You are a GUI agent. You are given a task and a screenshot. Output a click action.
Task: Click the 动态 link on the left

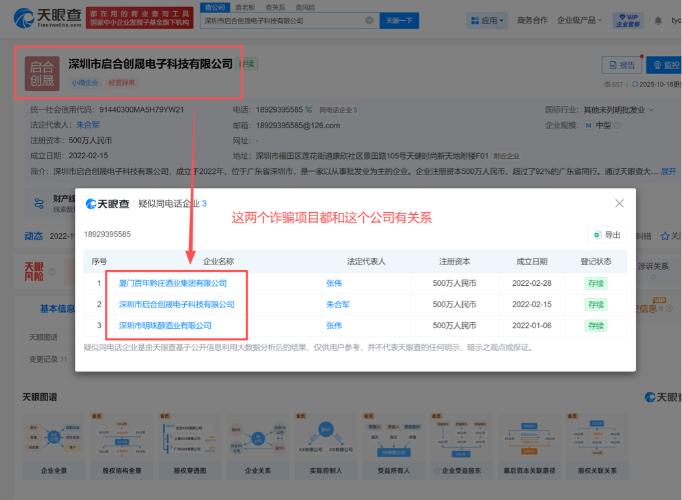pyautogui.click(x=33, y=236)
